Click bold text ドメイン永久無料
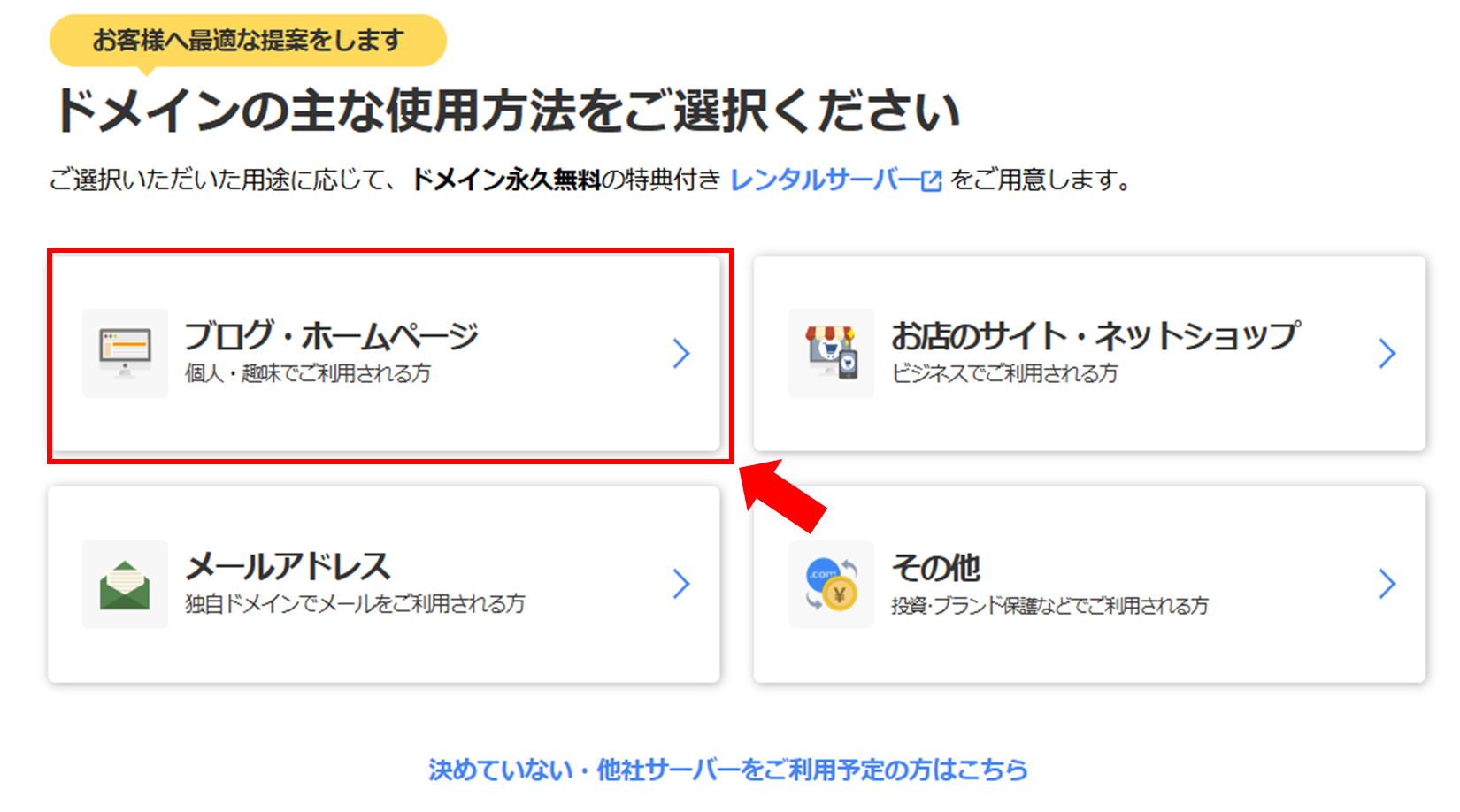Screen dimensions: 1460x812 click(x=506, y=180)
